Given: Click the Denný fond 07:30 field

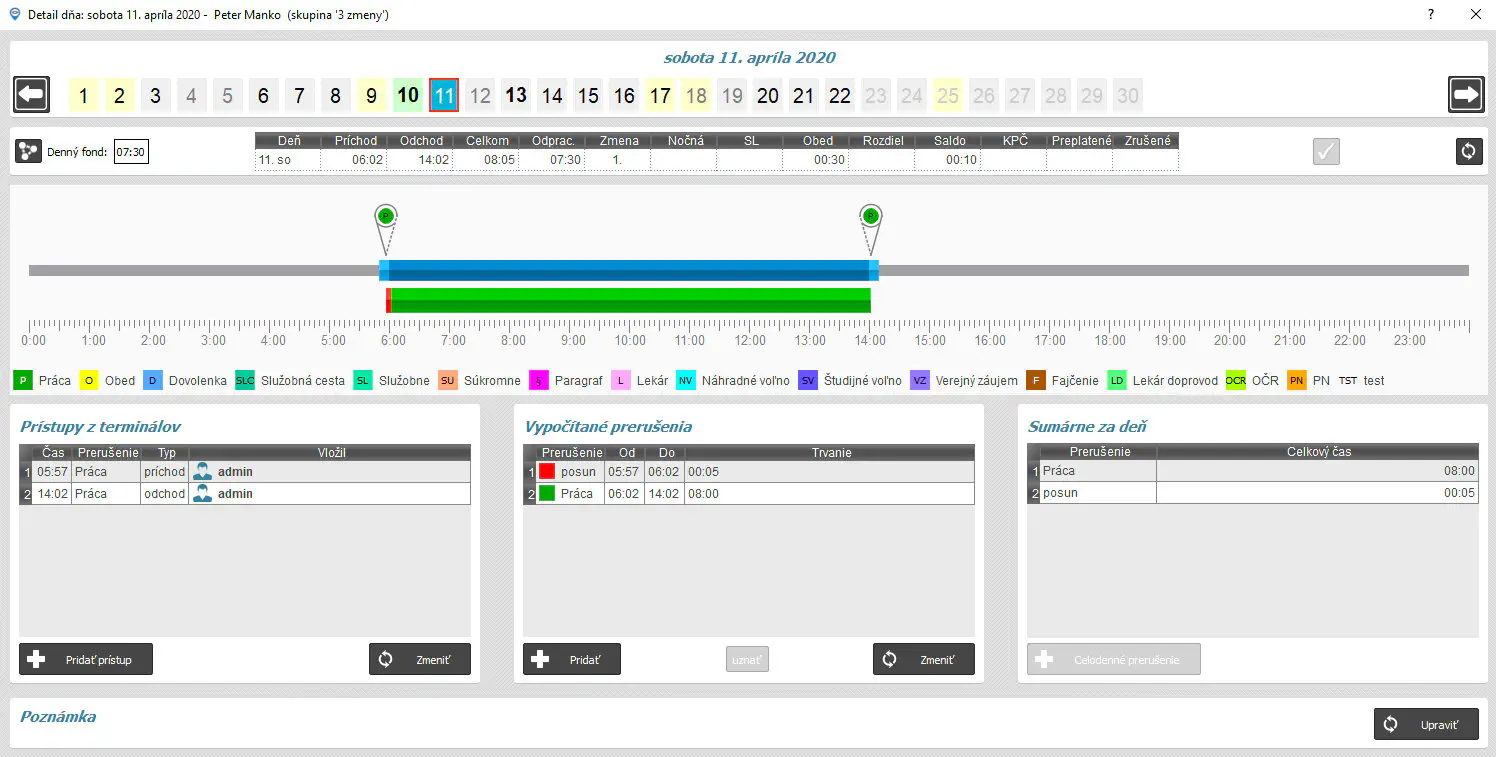Looking at the screenshot, I should click(x=131, y=152).
